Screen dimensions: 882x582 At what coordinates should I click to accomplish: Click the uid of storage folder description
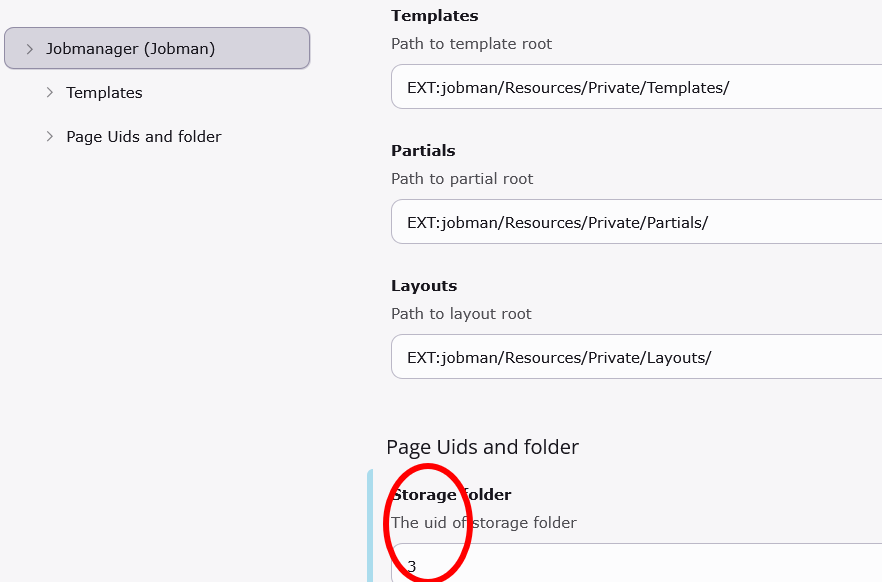click(x=484, y=522)
